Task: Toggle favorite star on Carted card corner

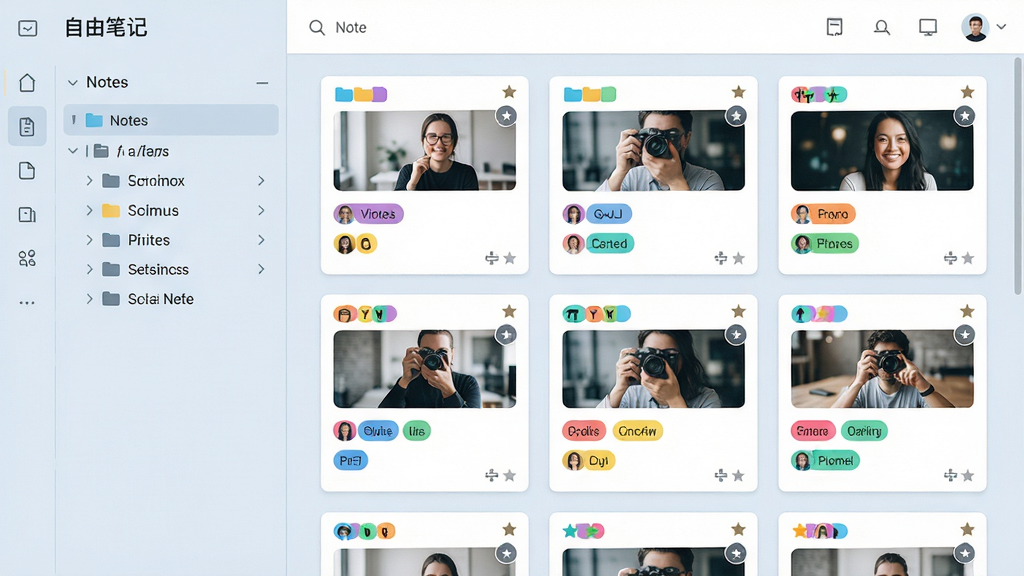Action: 739,92
